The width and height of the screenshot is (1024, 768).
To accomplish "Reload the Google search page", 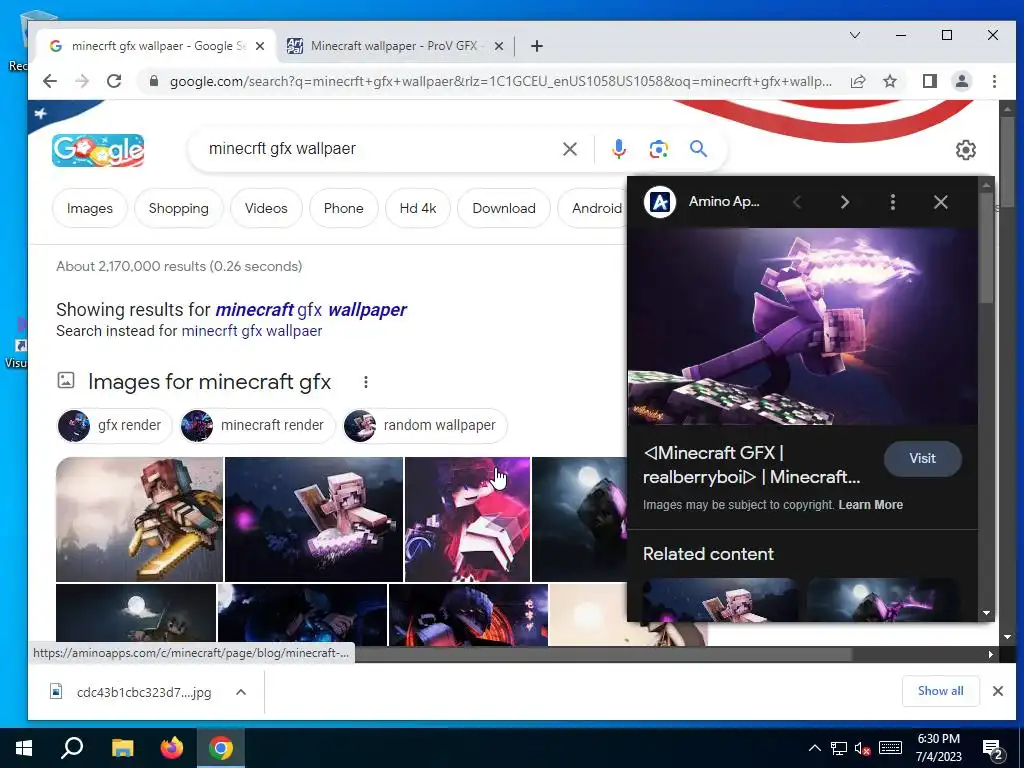I will click(x=114, y=81).
